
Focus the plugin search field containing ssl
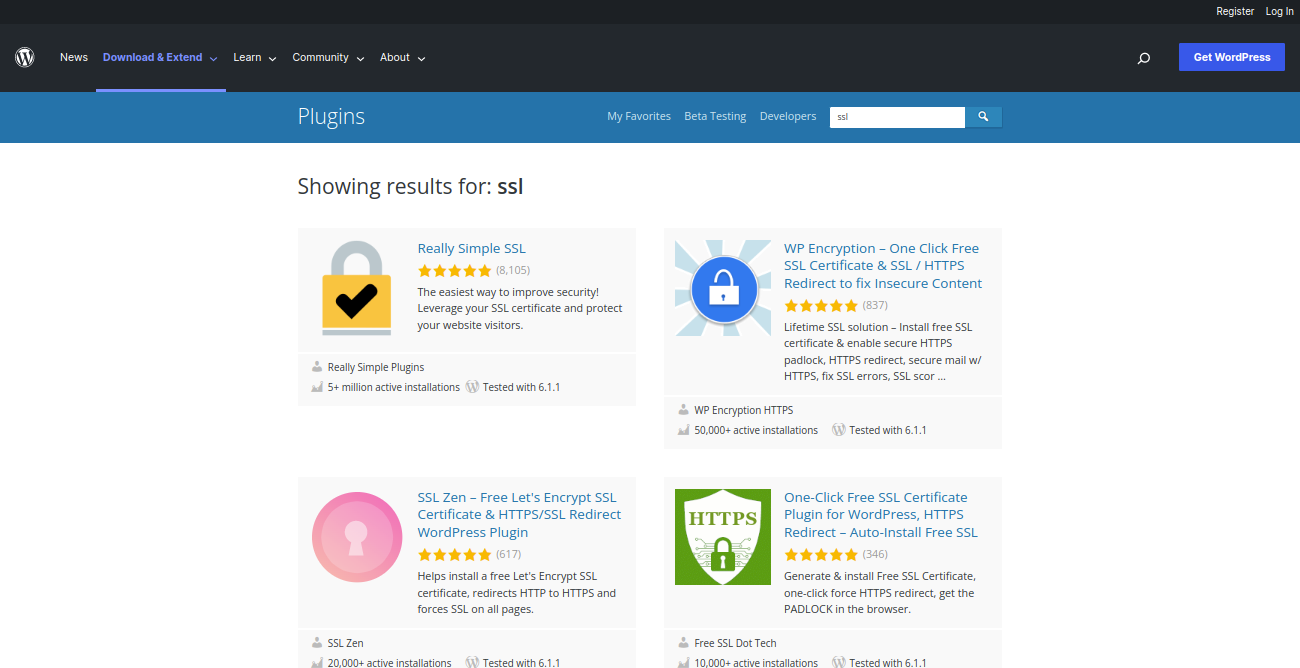tap(898, 117)
